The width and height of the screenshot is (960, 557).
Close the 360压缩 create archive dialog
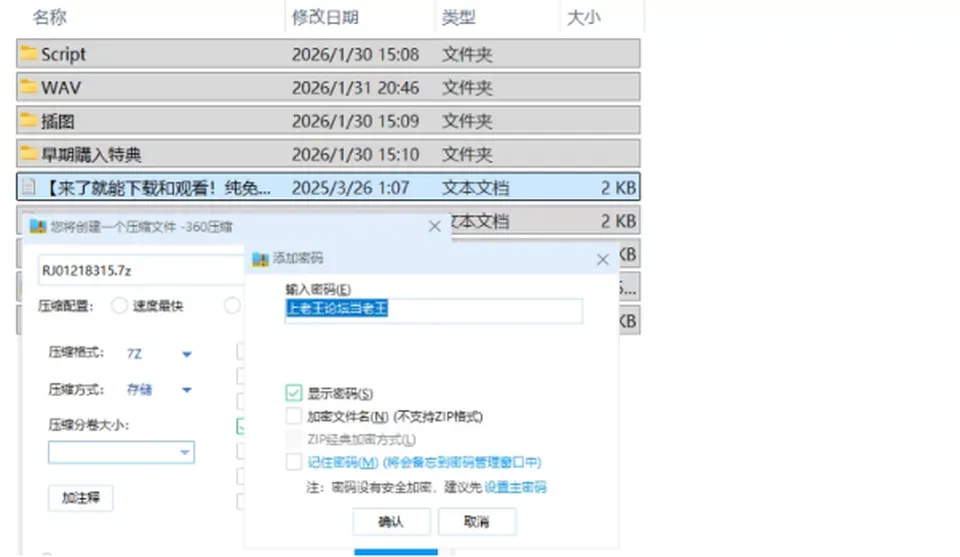pos(435,226)
